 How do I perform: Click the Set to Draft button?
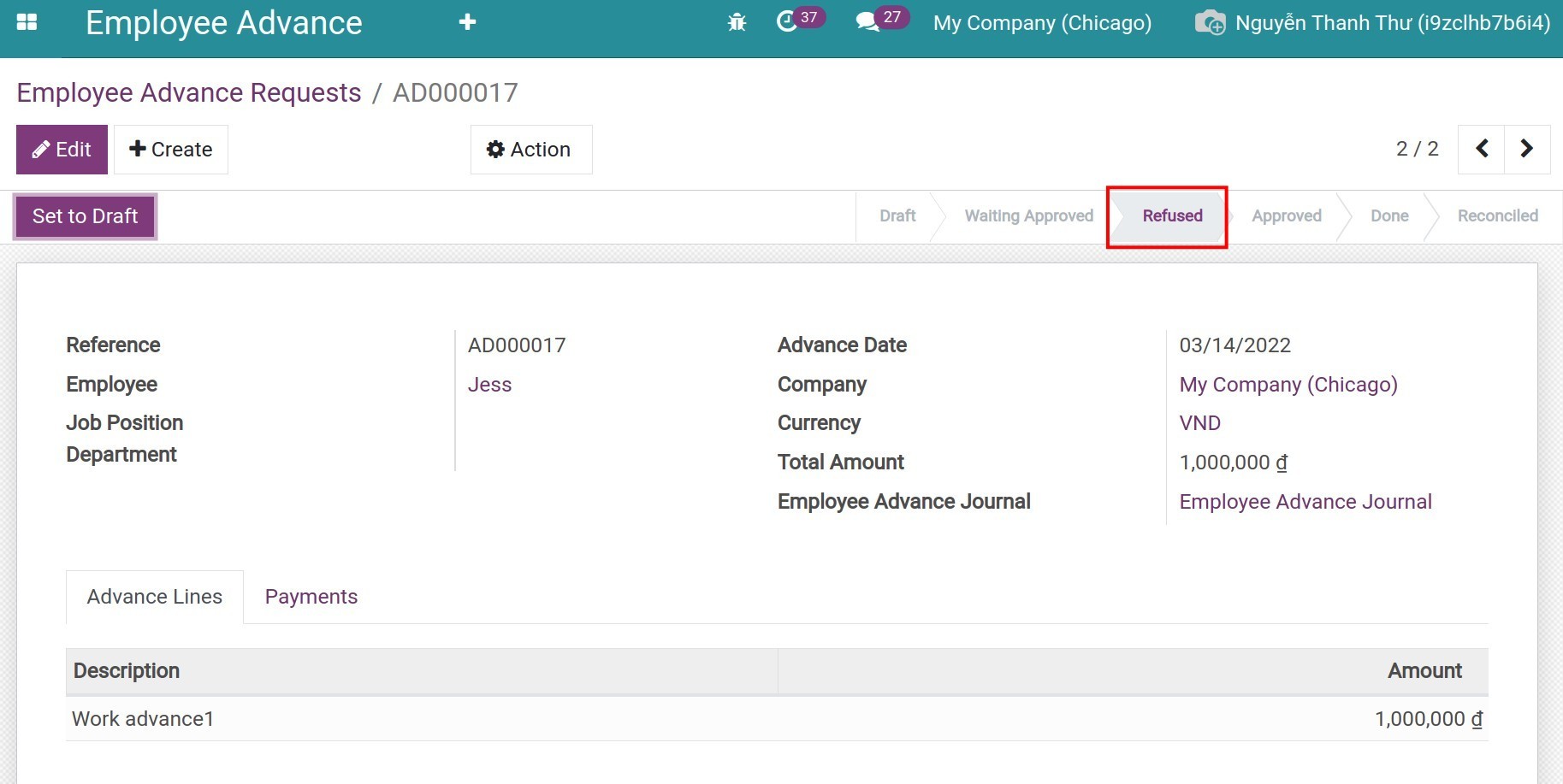pyautogui.click(x=86, y=216)
